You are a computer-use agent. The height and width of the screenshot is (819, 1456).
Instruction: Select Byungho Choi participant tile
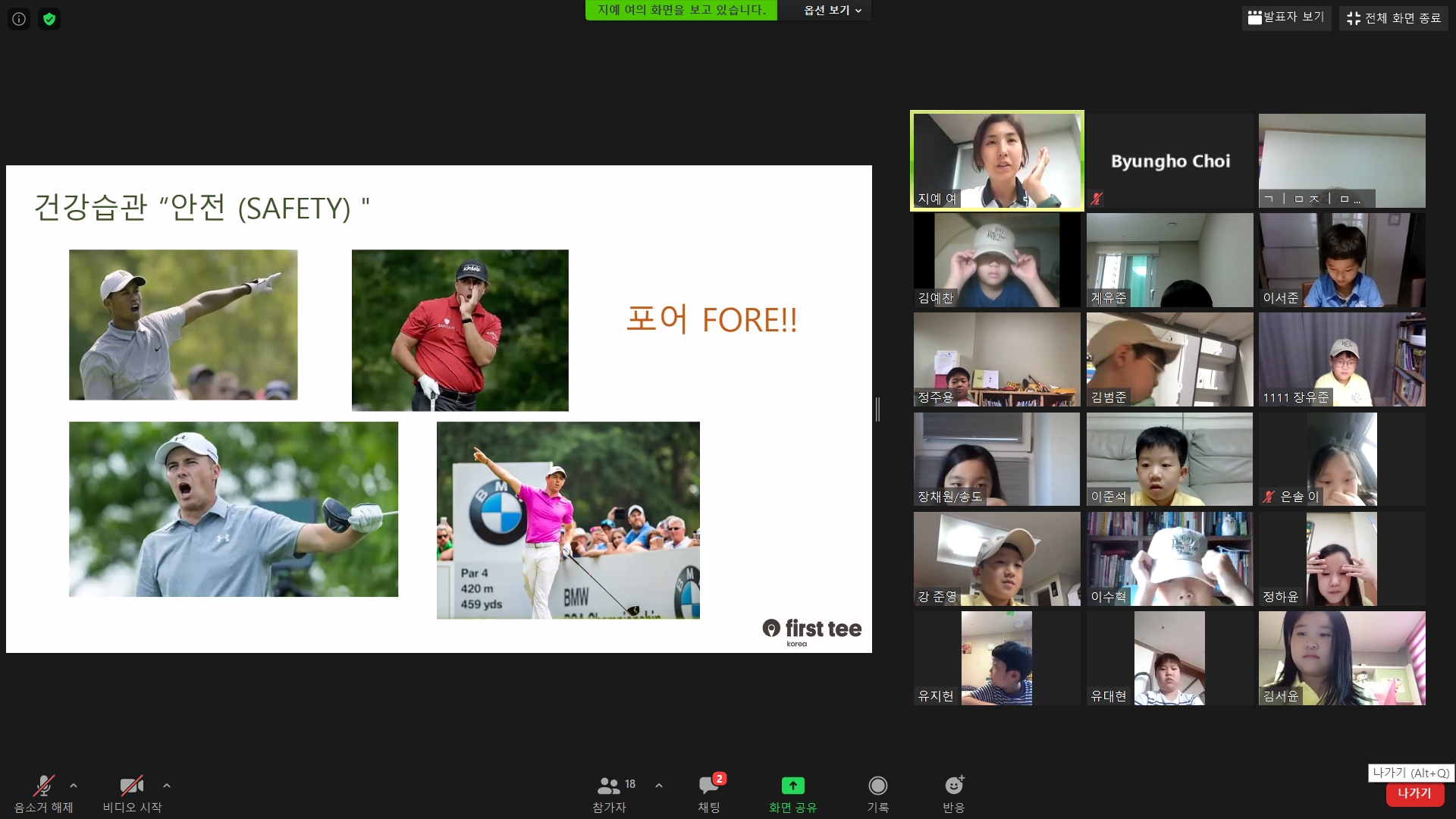(x=1169, y=161)
